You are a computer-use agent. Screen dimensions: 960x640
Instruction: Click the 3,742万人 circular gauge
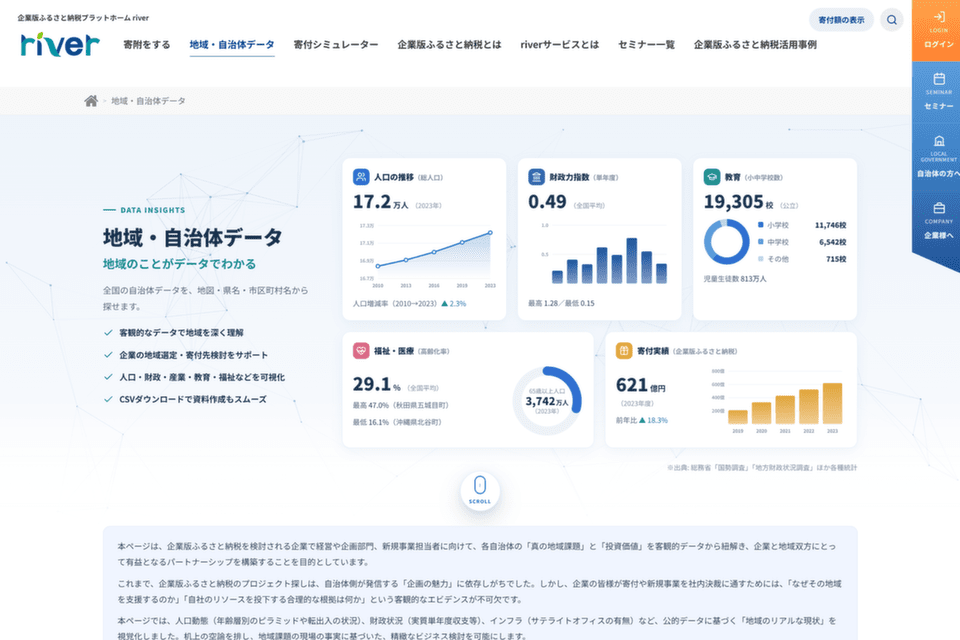coord(547,401)
